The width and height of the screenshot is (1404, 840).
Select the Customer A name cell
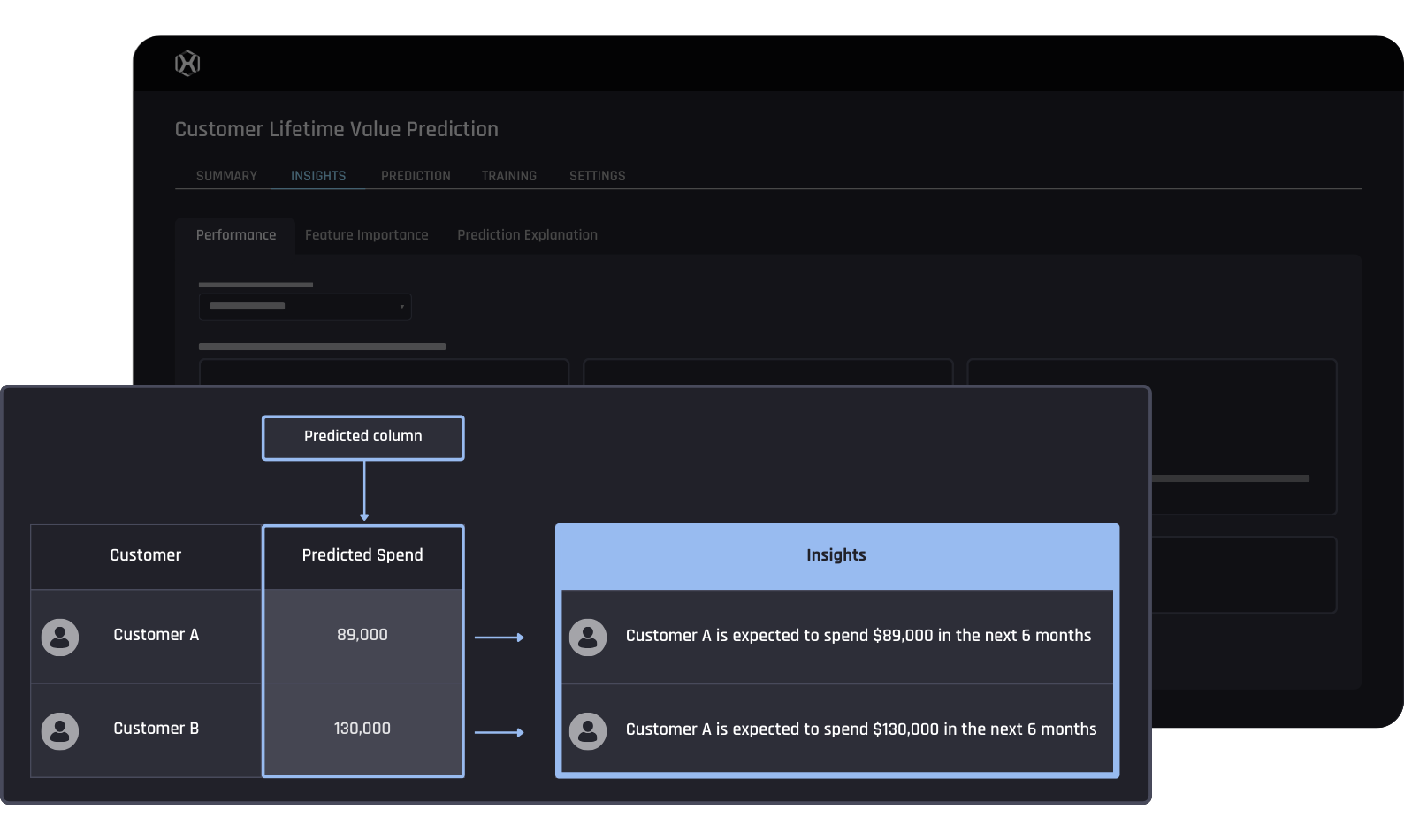(x=156, y=635)
